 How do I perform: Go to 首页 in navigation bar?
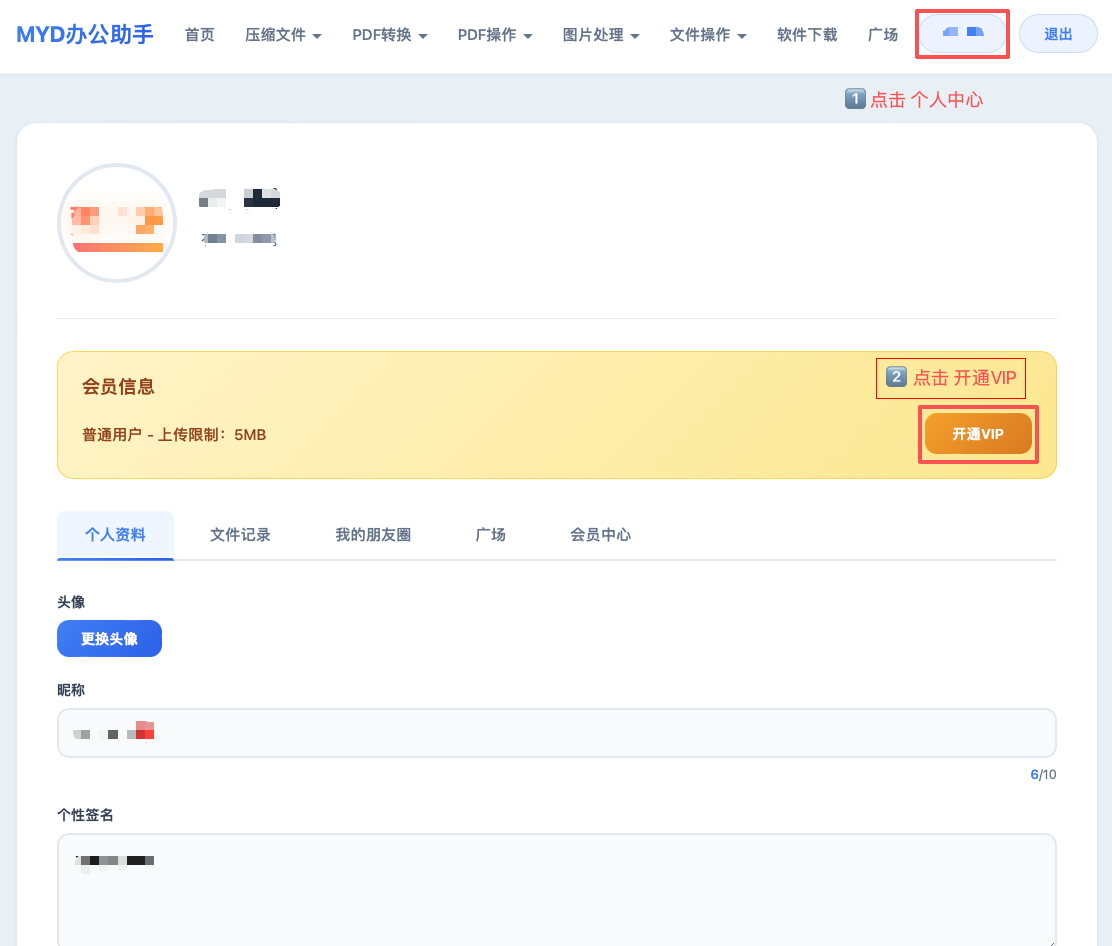pyautogui.click(x=200, y=35)
